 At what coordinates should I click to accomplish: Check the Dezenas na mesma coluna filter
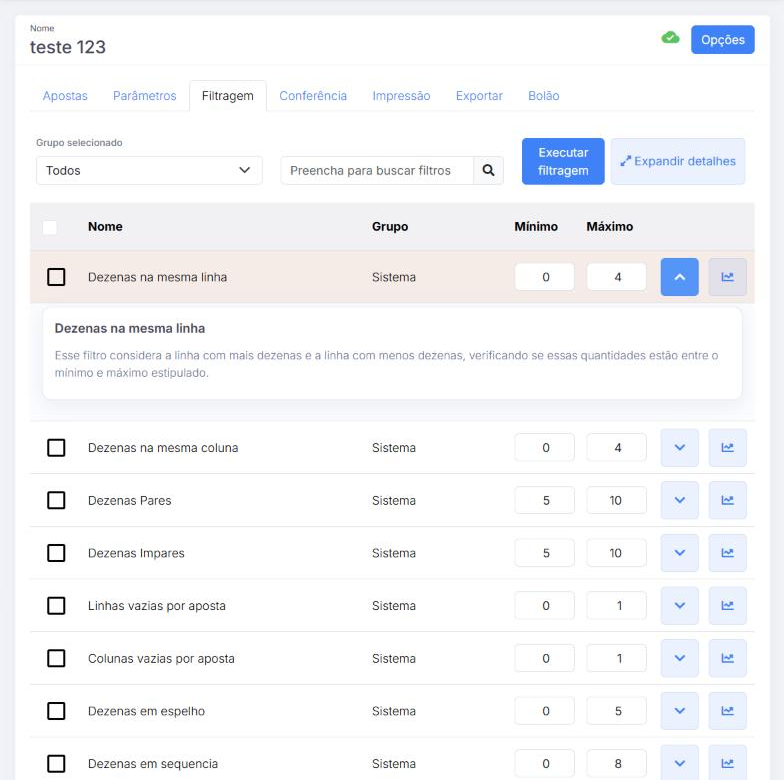pos(56,448)
